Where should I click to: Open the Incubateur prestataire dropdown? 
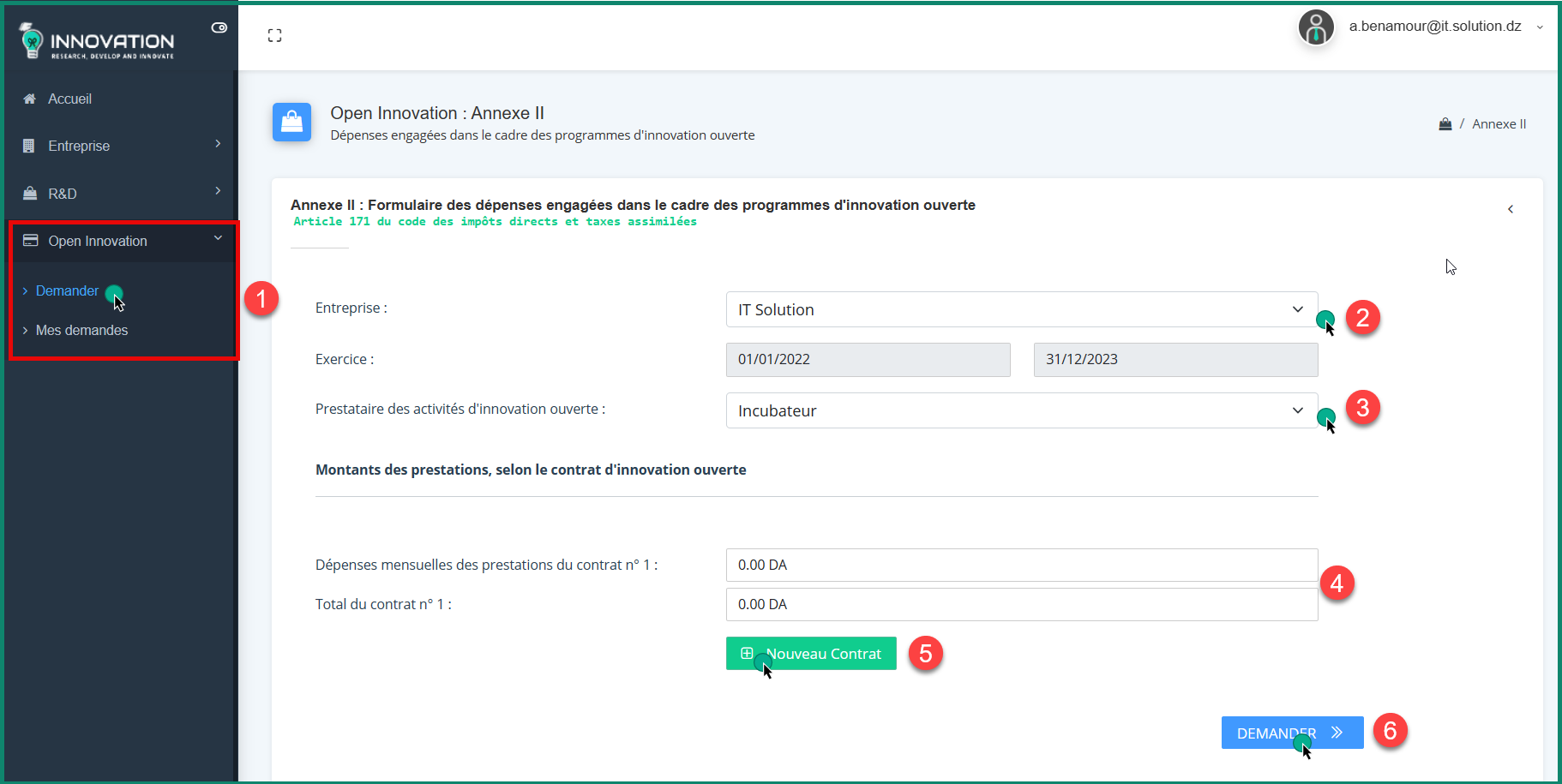1021,410
